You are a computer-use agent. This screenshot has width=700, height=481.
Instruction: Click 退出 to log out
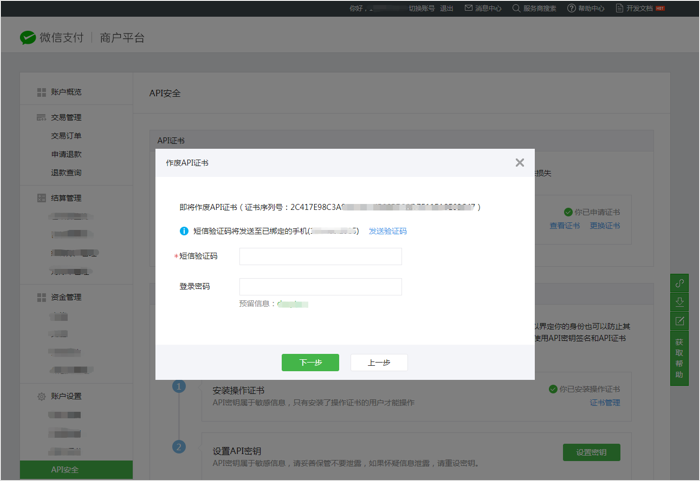(446, 8)
